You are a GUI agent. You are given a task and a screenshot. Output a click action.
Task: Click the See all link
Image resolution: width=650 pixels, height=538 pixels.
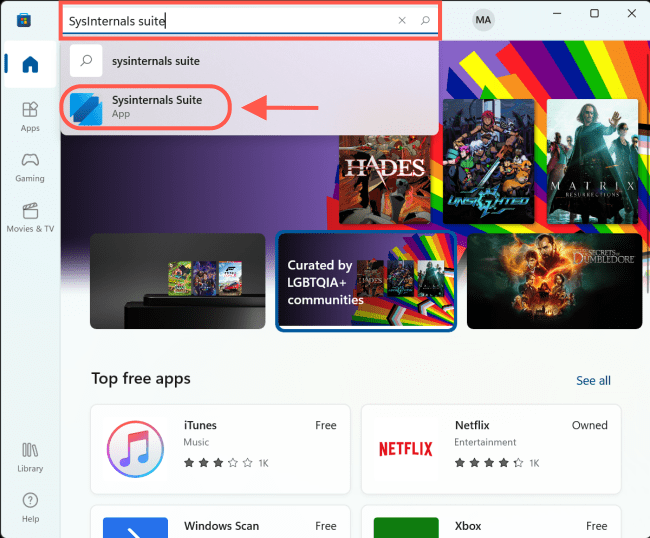593,380
